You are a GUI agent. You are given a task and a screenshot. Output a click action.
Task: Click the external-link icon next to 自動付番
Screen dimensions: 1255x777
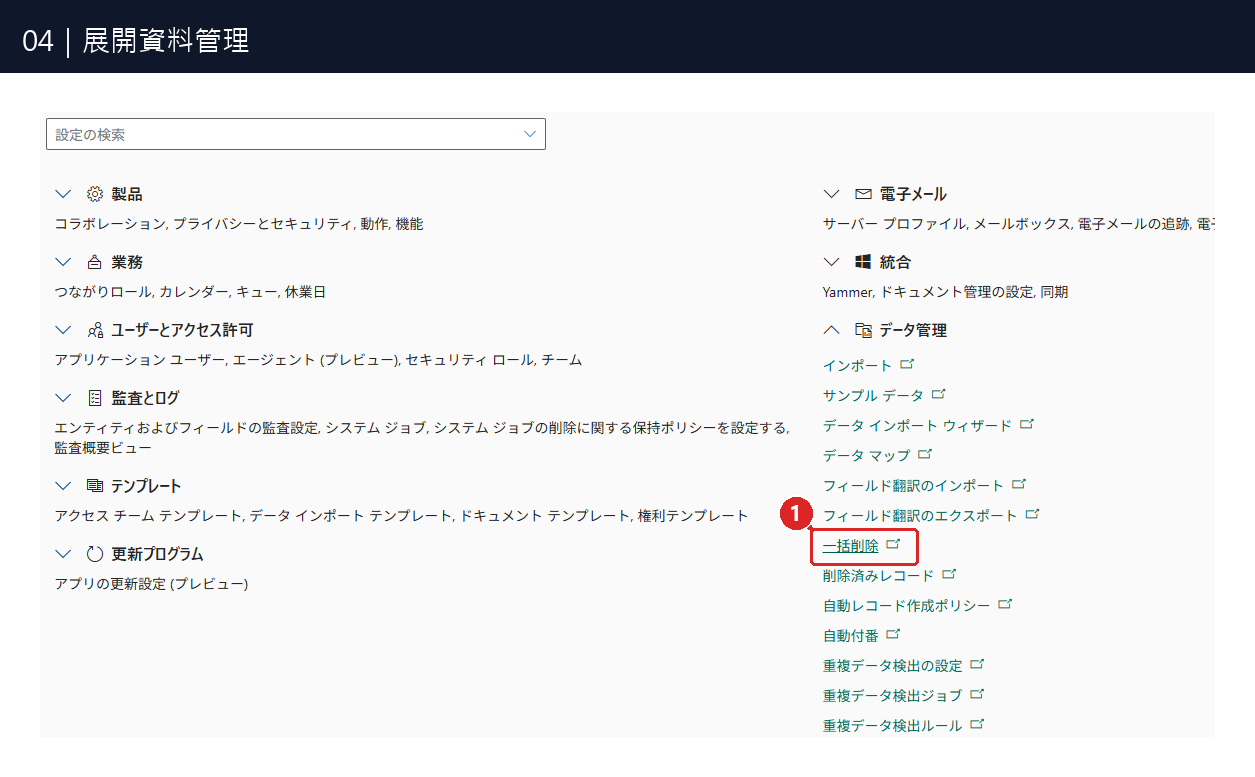point(894,634)
